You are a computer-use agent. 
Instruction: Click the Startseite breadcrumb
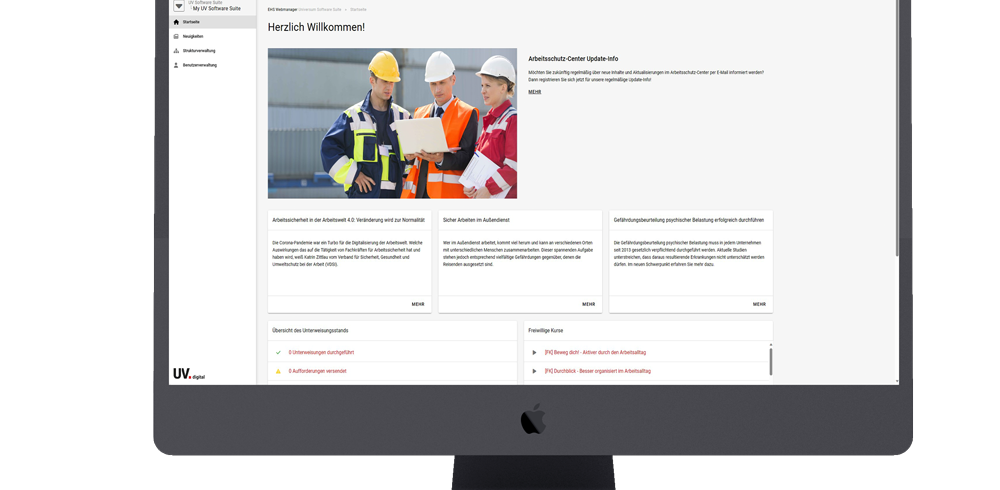358,10
